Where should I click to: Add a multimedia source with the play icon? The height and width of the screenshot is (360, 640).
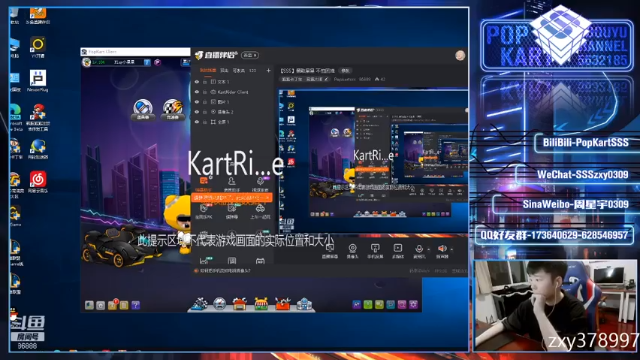(398, 251)
